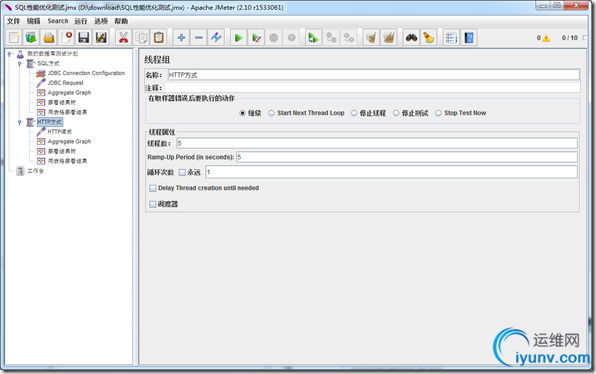Collapse the HTTP方式 thread group handle
Image resolution: width=596 pixels, height=374 pixels.
(x=20, y=122)
